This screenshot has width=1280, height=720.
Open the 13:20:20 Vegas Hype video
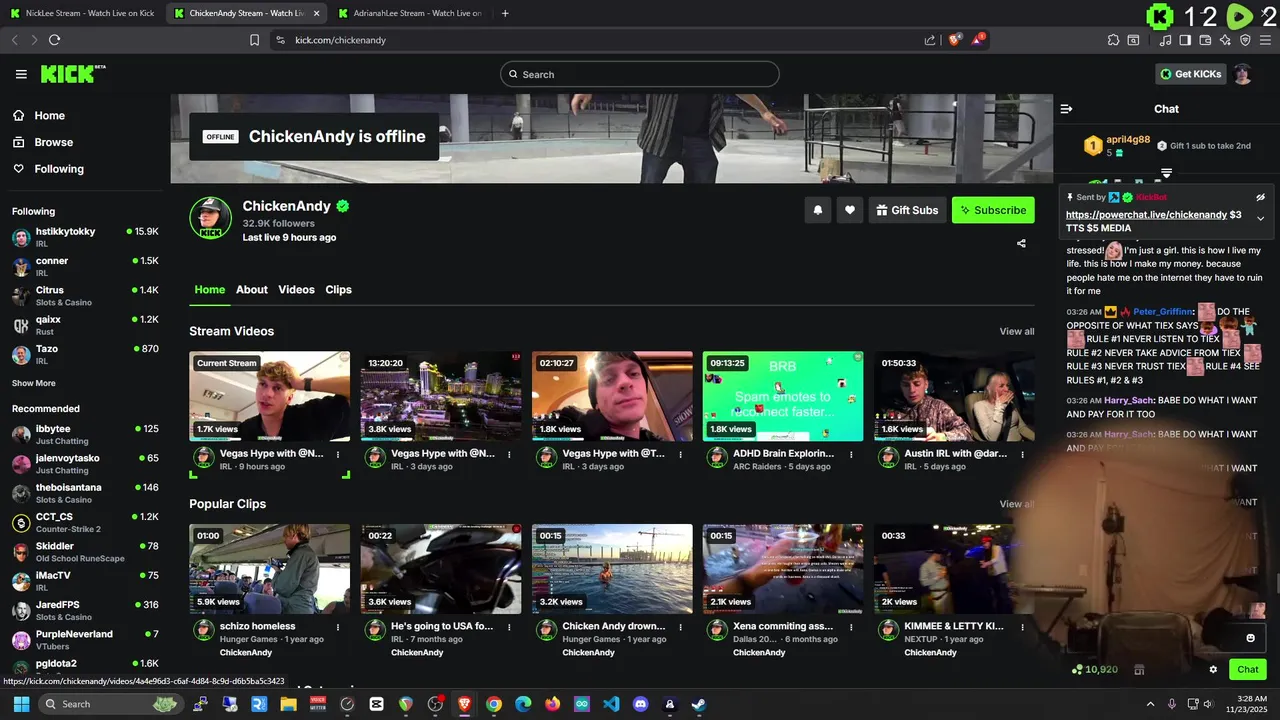(441, 396)
